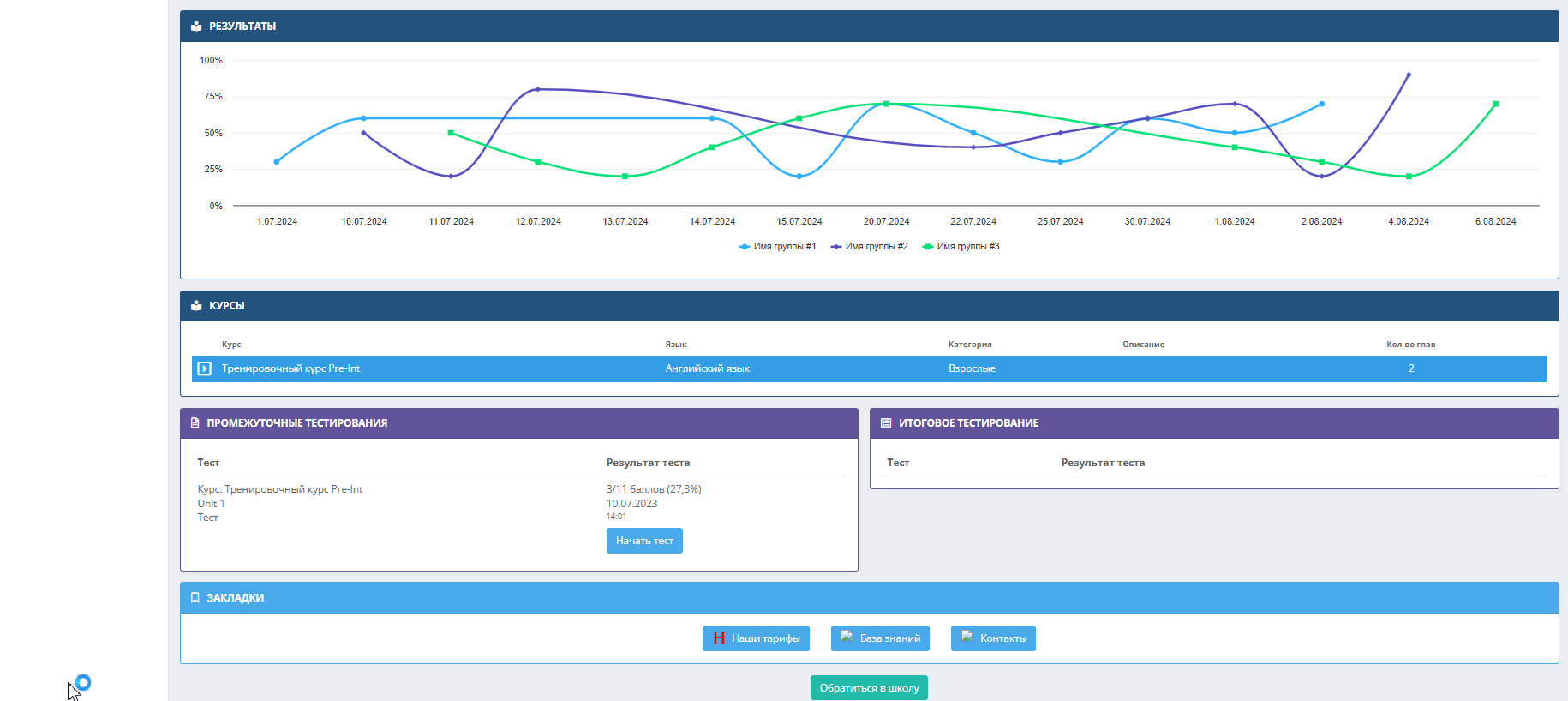Click the 20.07.2024 axis label
Screen dimensions: 1568x701
pos(886,222)
